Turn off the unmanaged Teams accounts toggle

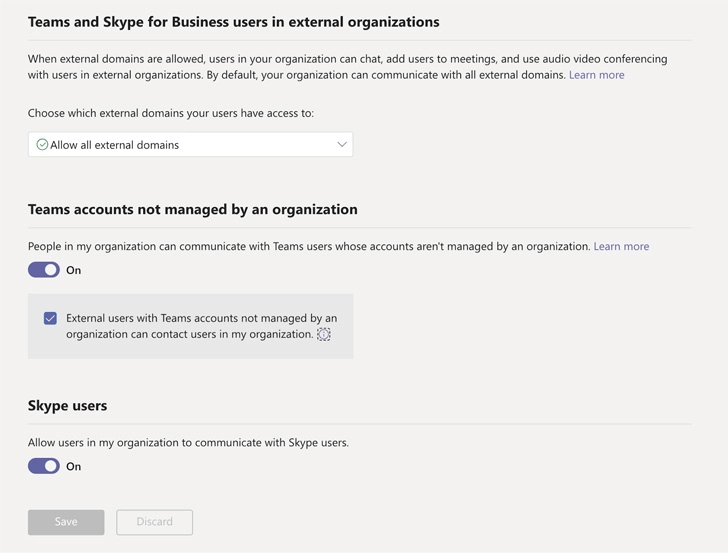click(x=44, y=270)
